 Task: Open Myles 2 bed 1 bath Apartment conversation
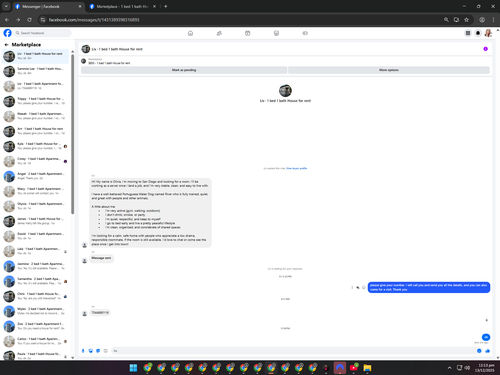[x=36, y=311]
